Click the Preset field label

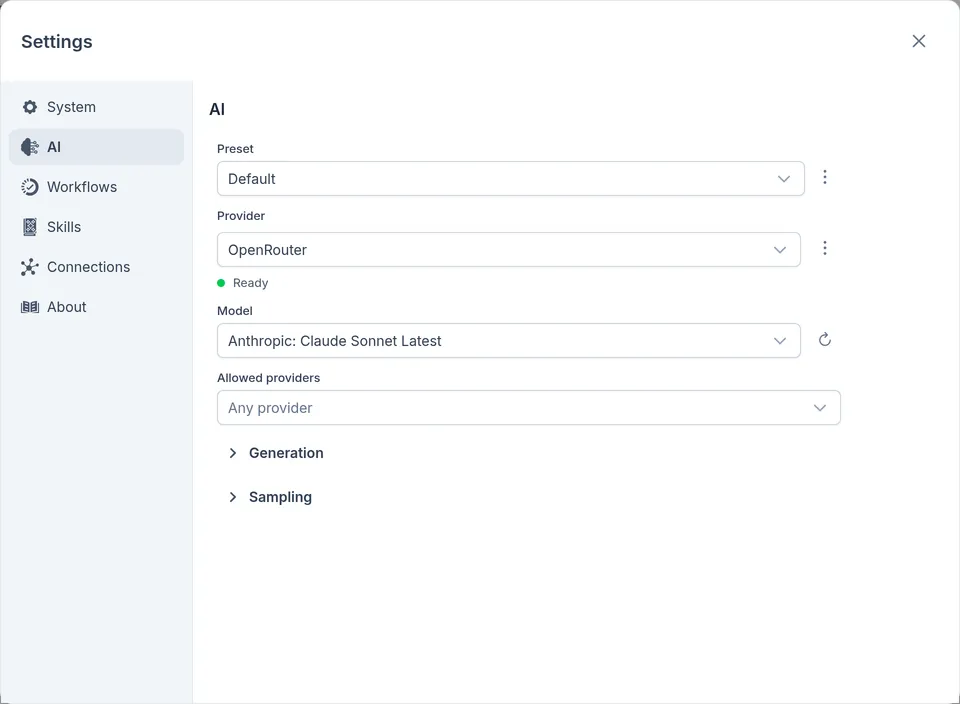pos(235,149)
